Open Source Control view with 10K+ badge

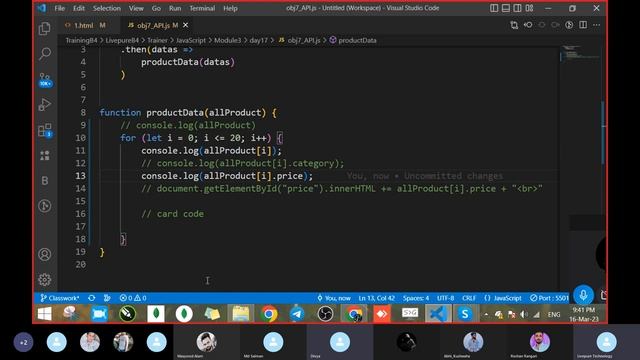[44, 79]
